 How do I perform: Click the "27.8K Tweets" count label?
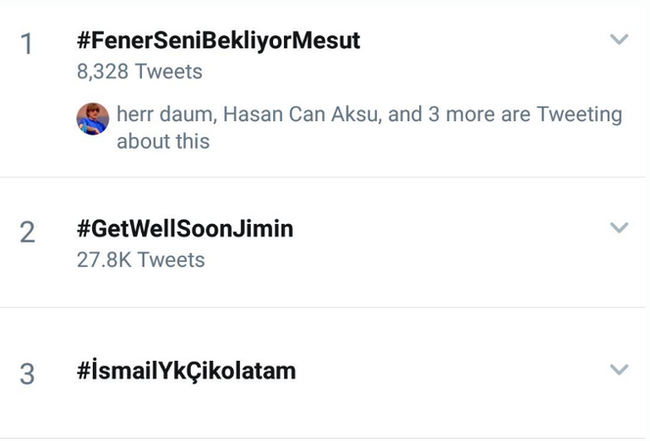pos(141,260)
